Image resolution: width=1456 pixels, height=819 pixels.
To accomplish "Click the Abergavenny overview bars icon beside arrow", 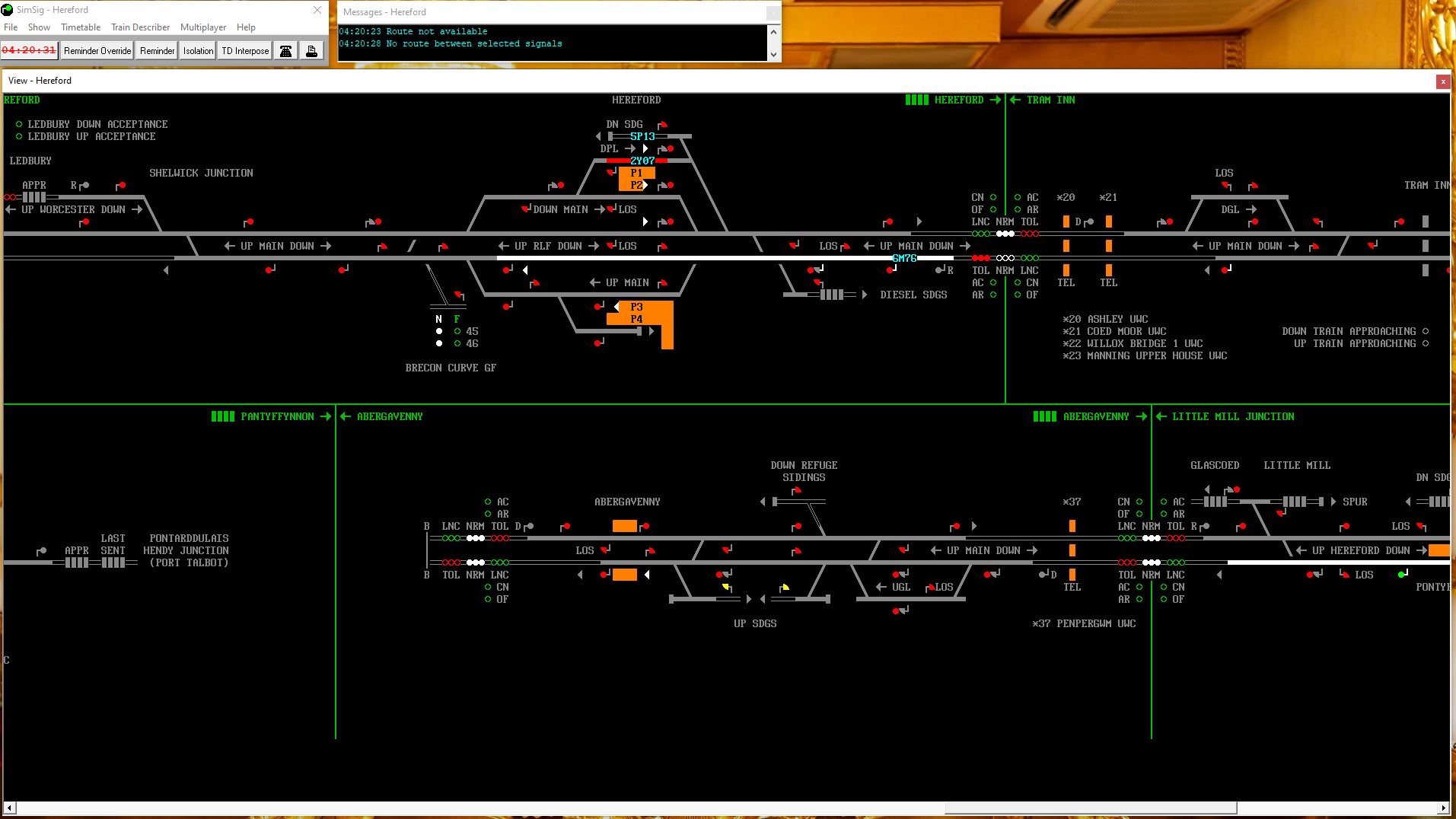I will coord(1045,416).
